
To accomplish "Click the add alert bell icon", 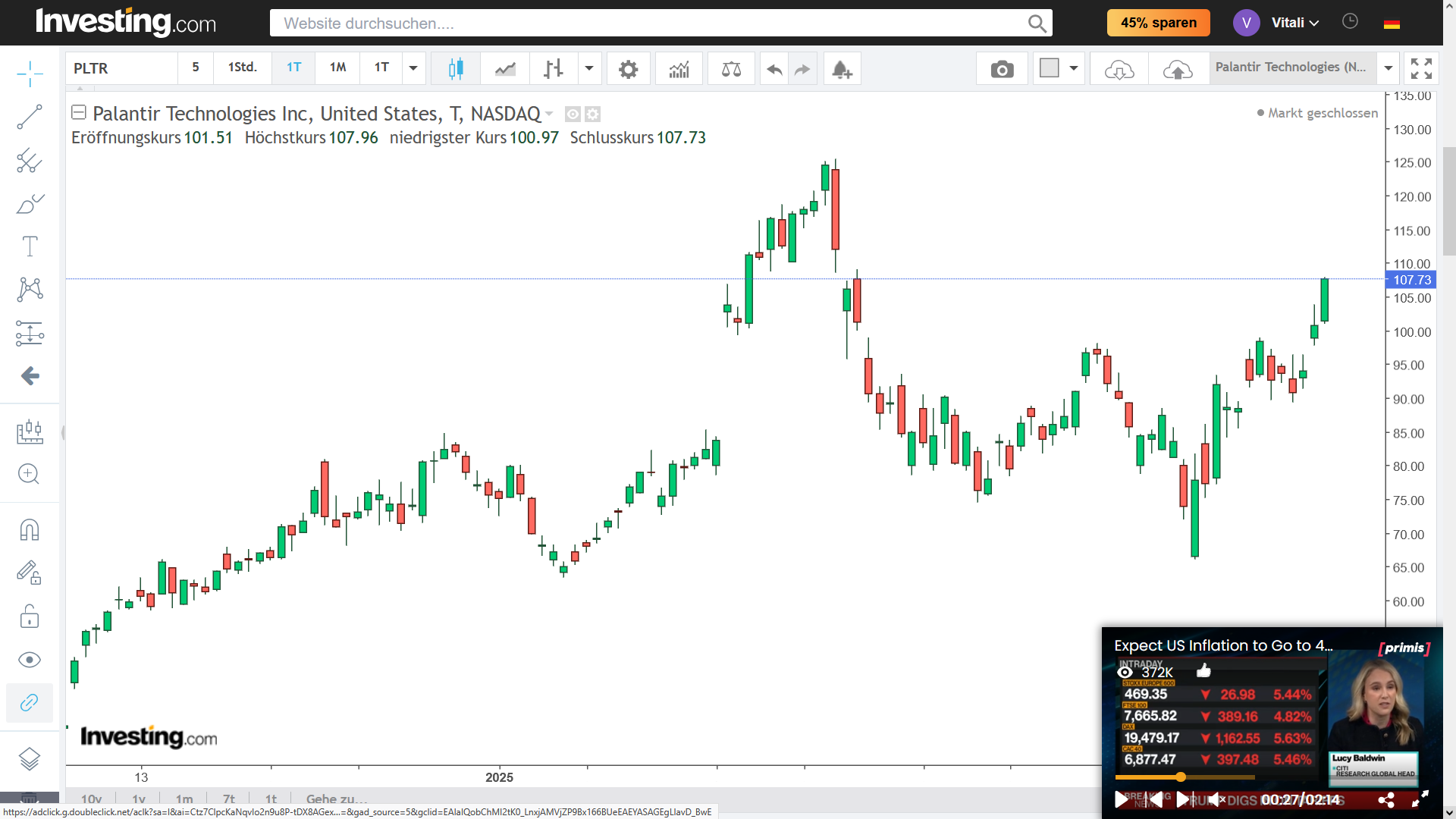I will click(842, 69).
